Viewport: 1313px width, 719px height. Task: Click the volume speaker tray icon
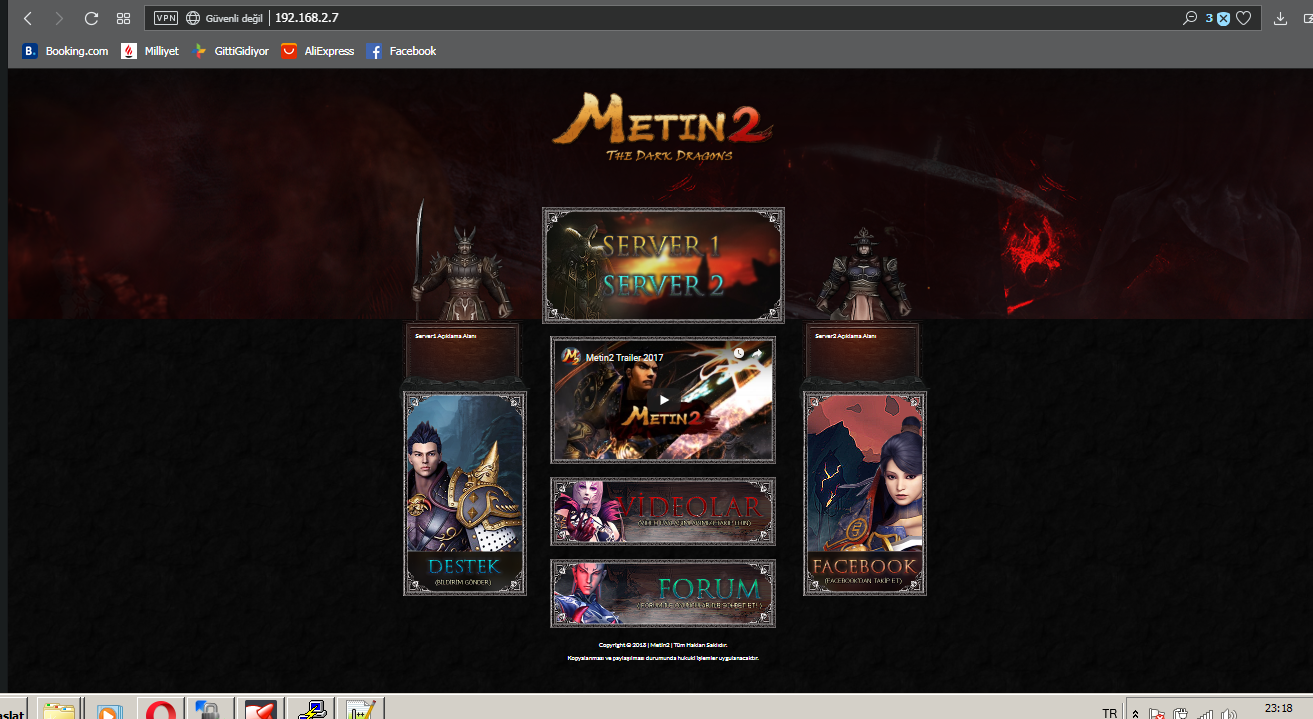point(1229,714)
